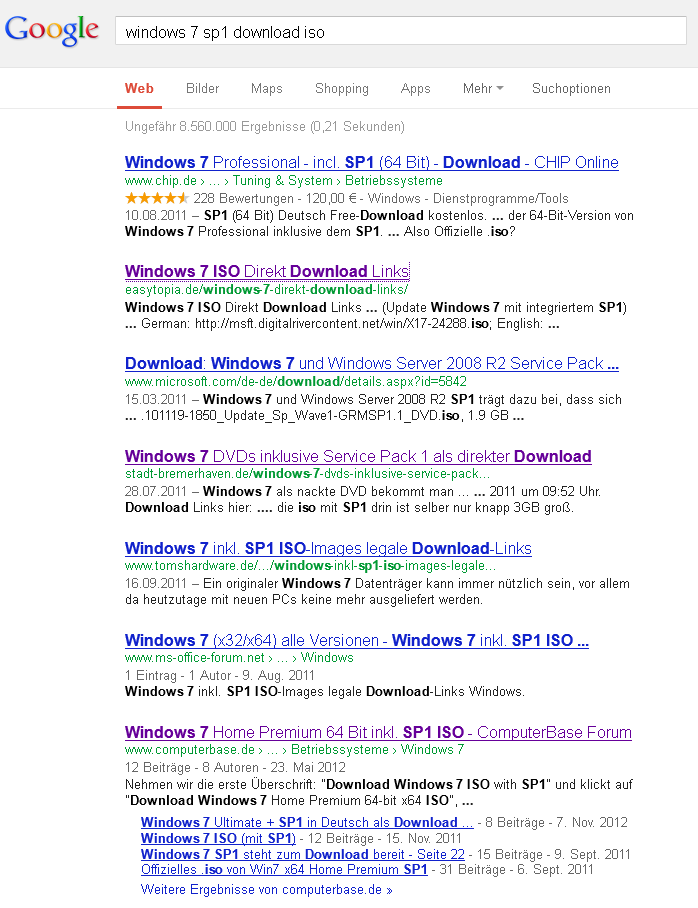Go to the Shopping tab
Screen dimensions: 698x908
[x=342, y=89]
